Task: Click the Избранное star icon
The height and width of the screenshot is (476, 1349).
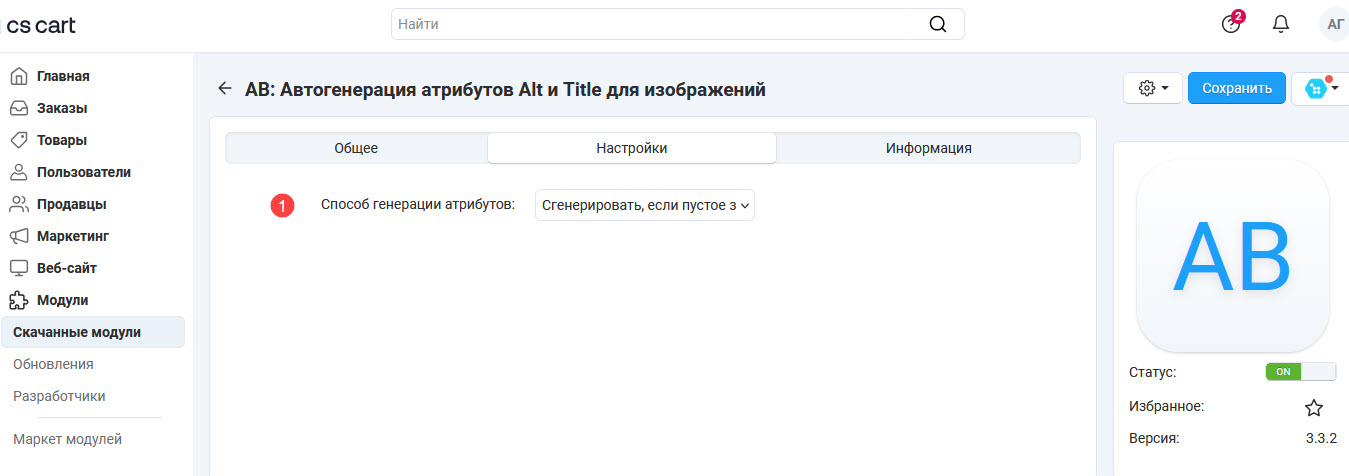Action: click(x=1314, y=407)
